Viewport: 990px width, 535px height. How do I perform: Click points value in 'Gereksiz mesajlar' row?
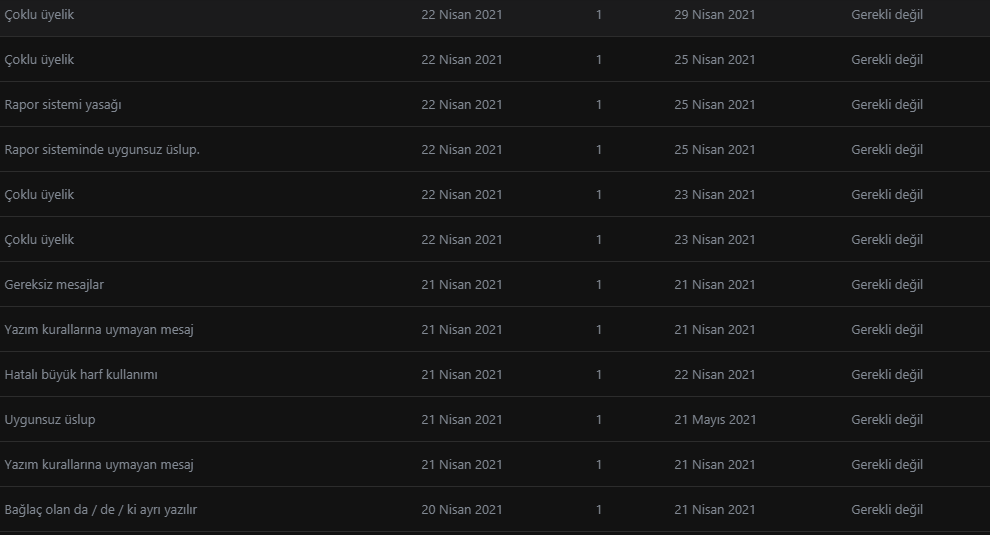(599, 285)
